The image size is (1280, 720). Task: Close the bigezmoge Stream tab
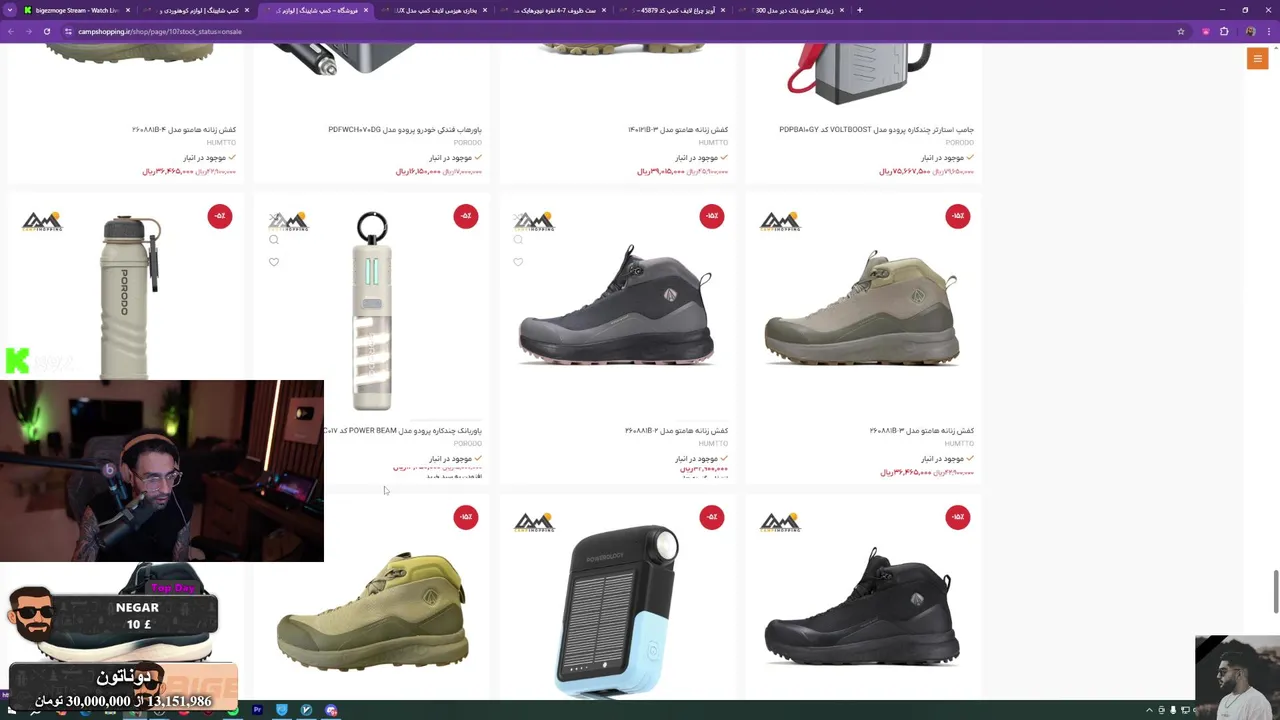pyautogui.click(x=127, y=10)
